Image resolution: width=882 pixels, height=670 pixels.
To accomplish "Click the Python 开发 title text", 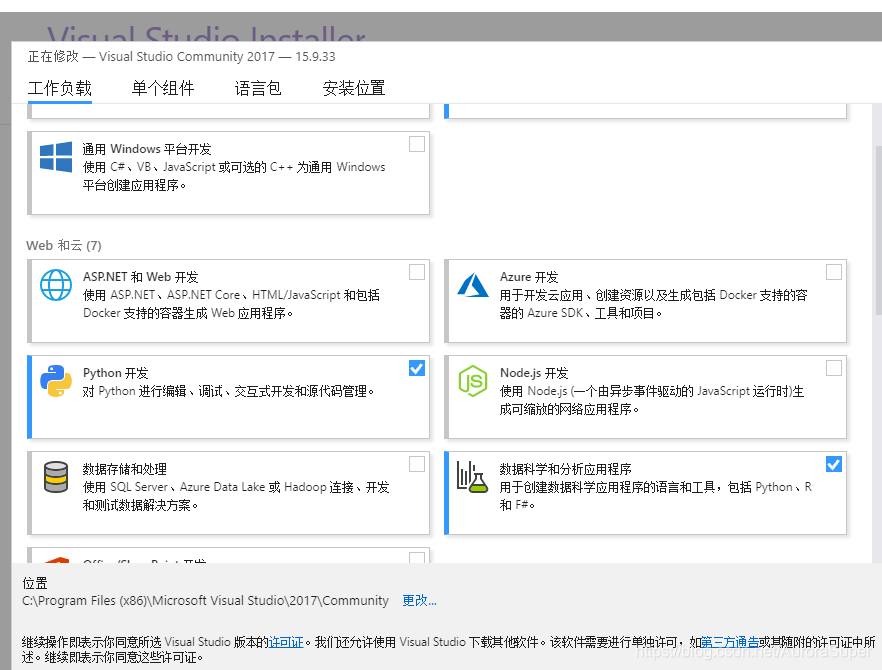I will [115, 373].
